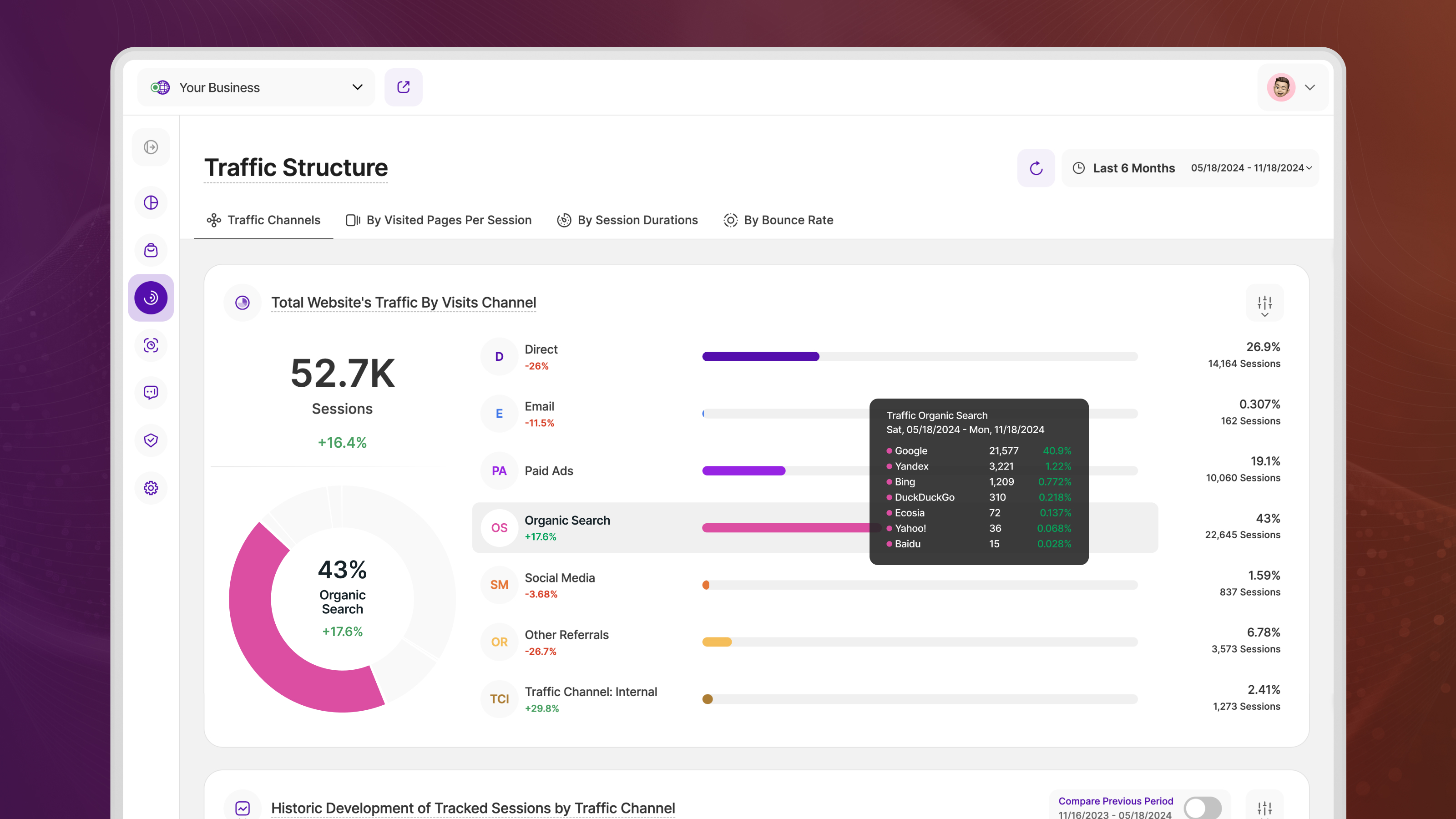The image size is (1456, 819).
Task: Open the target scan sidebar icon
Action: tap(151, 345)
